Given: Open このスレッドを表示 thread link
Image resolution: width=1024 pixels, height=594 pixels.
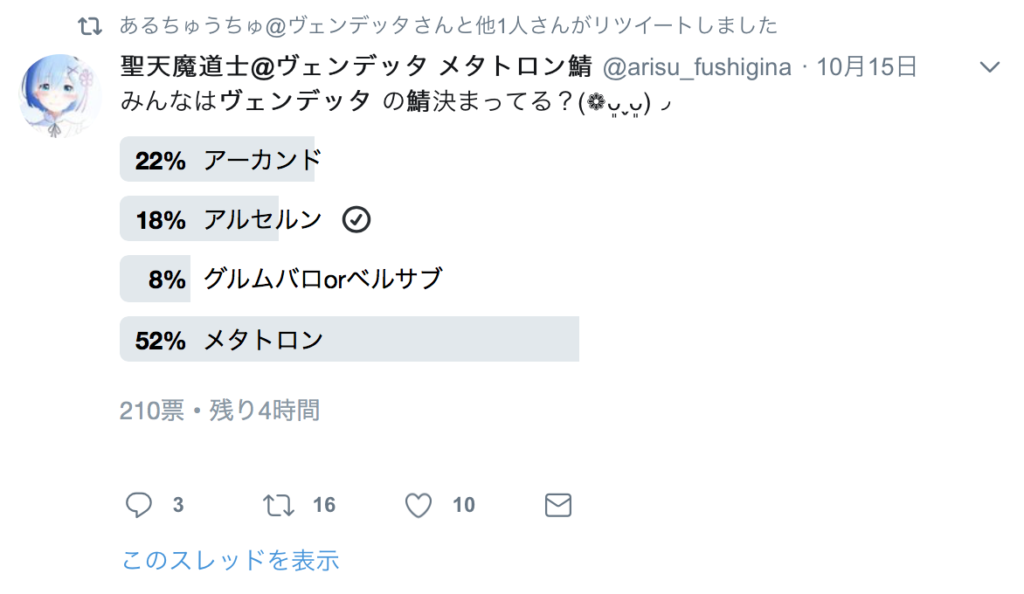Looking at the screenshot, I should click(230, 560).
